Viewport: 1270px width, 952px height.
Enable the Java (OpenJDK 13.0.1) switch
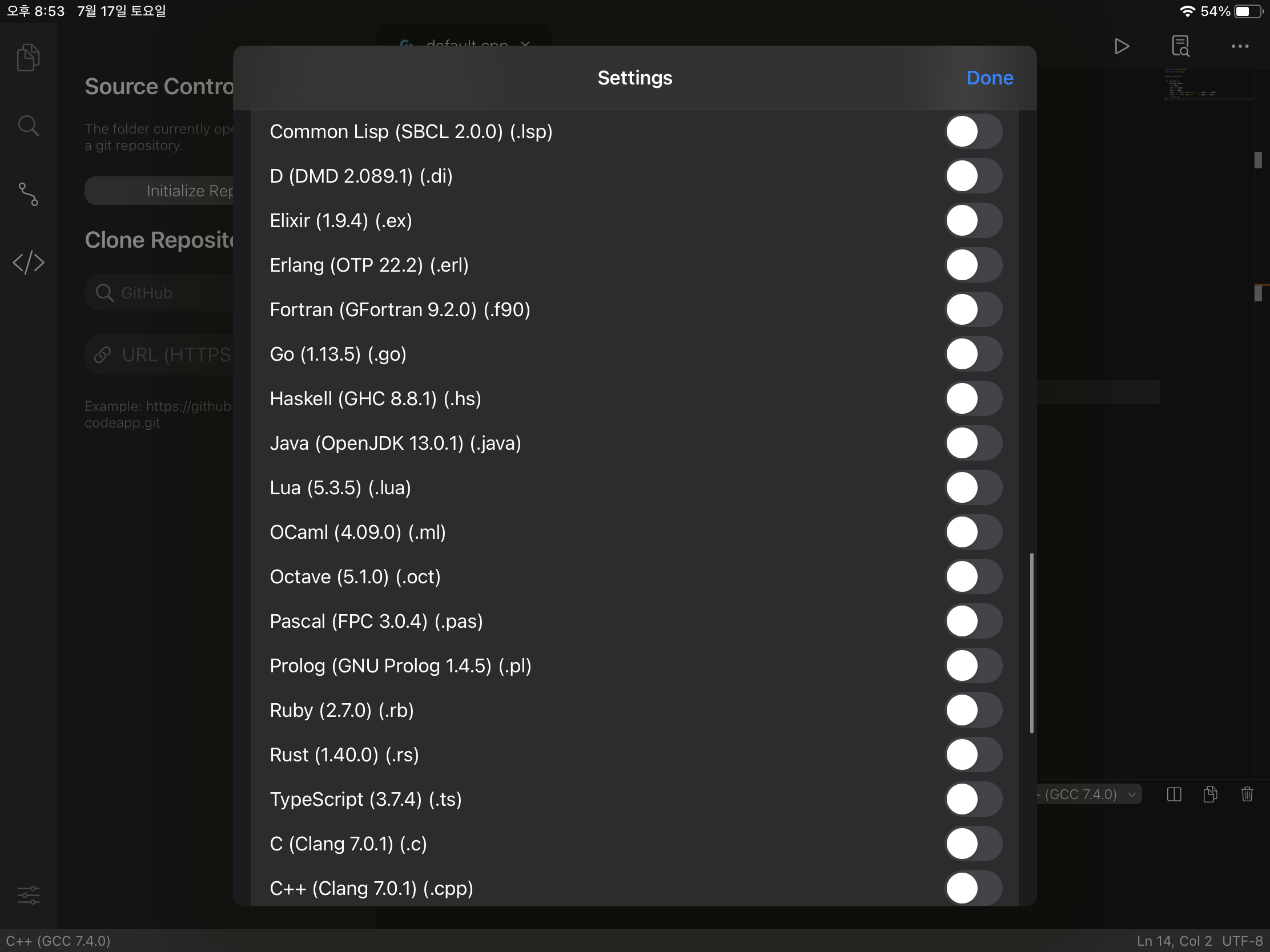click(x=973, y=443)
